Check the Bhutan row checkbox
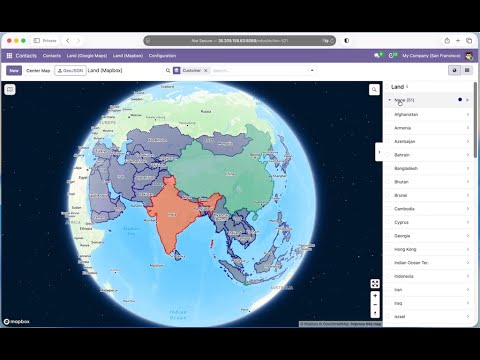The image size is (480, 360). tap(387, 182)
